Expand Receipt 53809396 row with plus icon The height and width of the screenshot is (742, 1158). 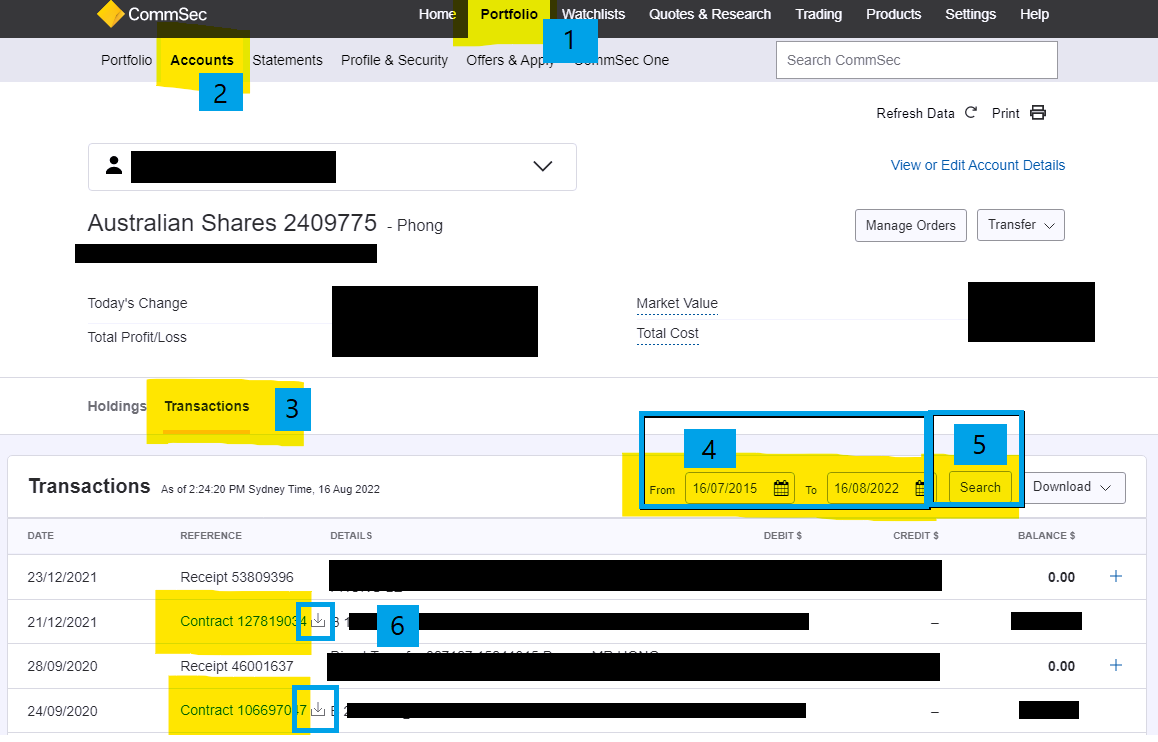click(1115, 576)
